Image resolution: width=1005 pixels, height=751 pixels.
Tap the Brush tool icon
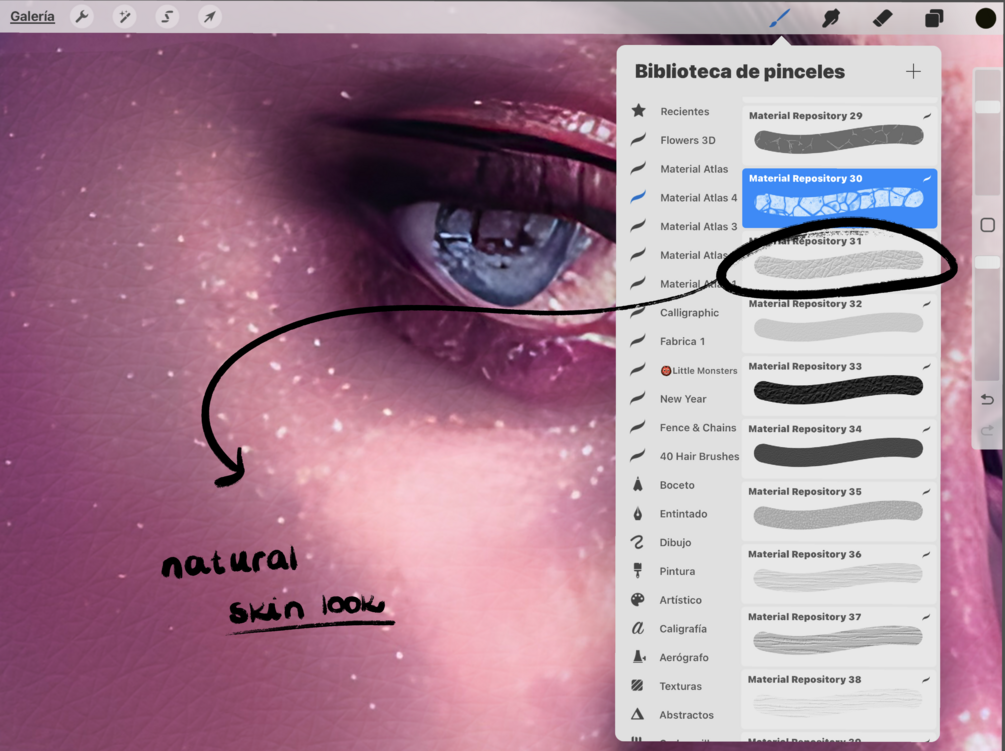coord(779,18)
